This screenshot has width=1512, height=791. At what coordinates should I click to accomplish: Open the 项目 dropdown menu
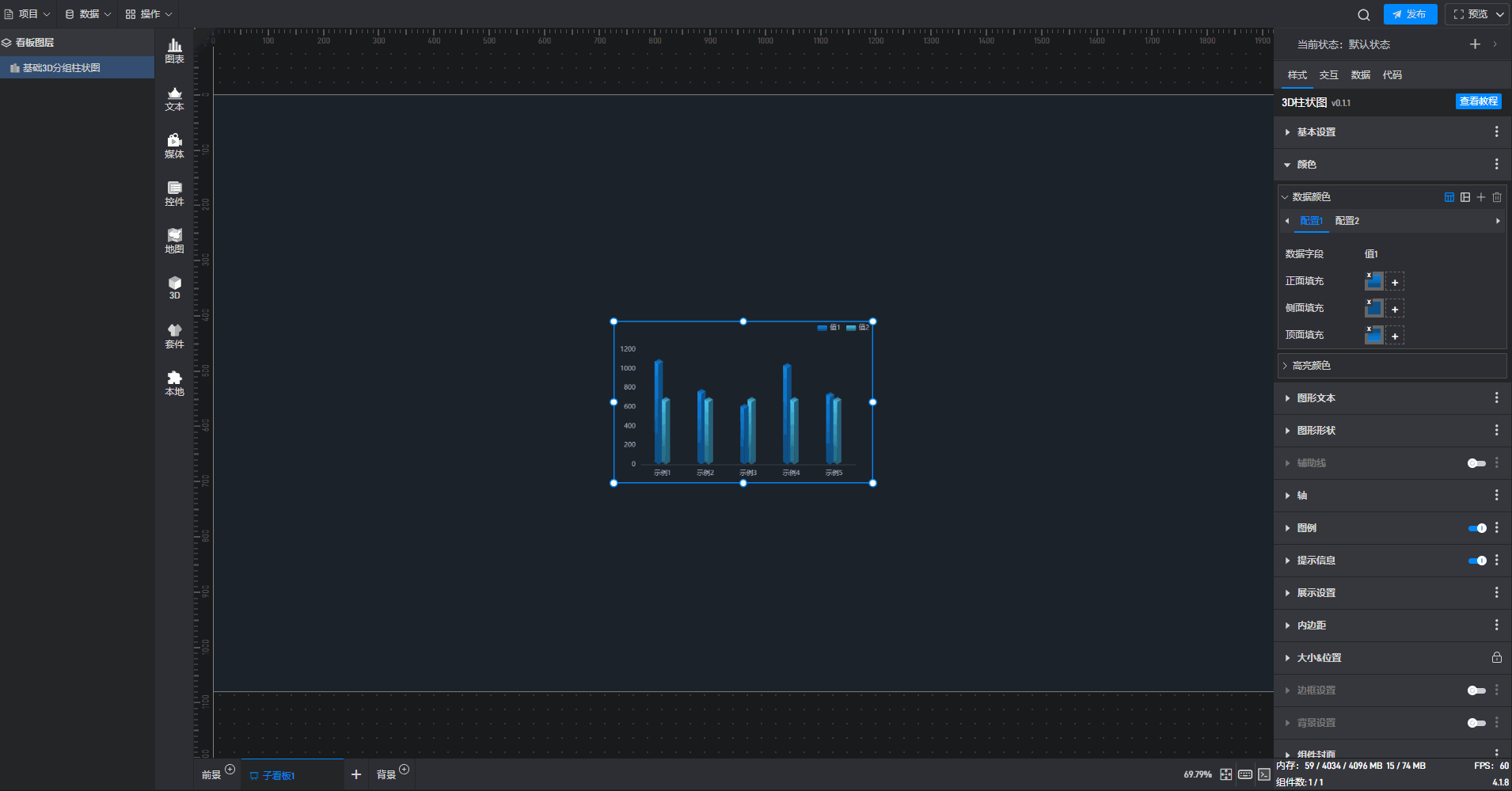(x=28, y=14)
